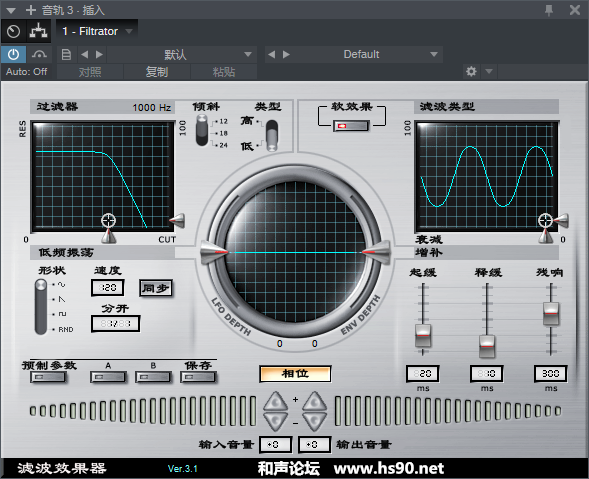The image size is (589, 479).
Task: Expand the 默认 preset dropdown
Action: (x=248, y=54)
